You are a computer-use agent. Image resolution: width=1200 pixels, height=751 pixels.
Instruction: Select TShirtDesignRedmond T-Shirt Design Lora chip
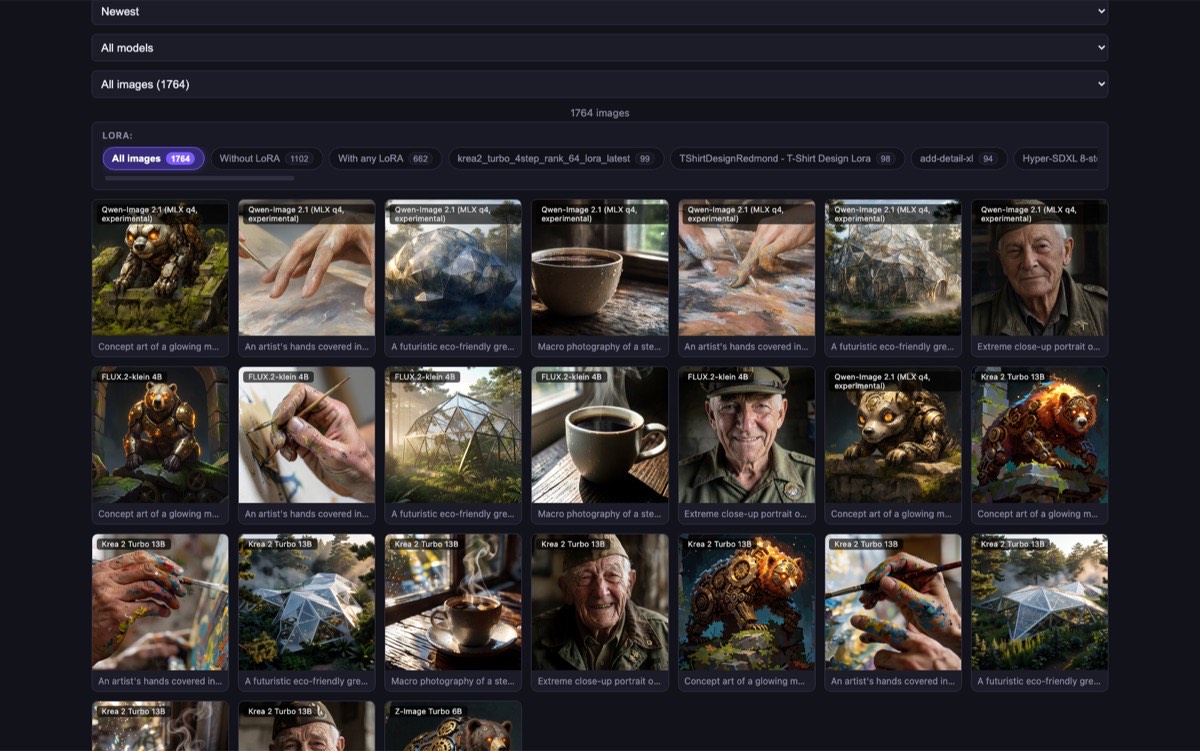[787, 159]
